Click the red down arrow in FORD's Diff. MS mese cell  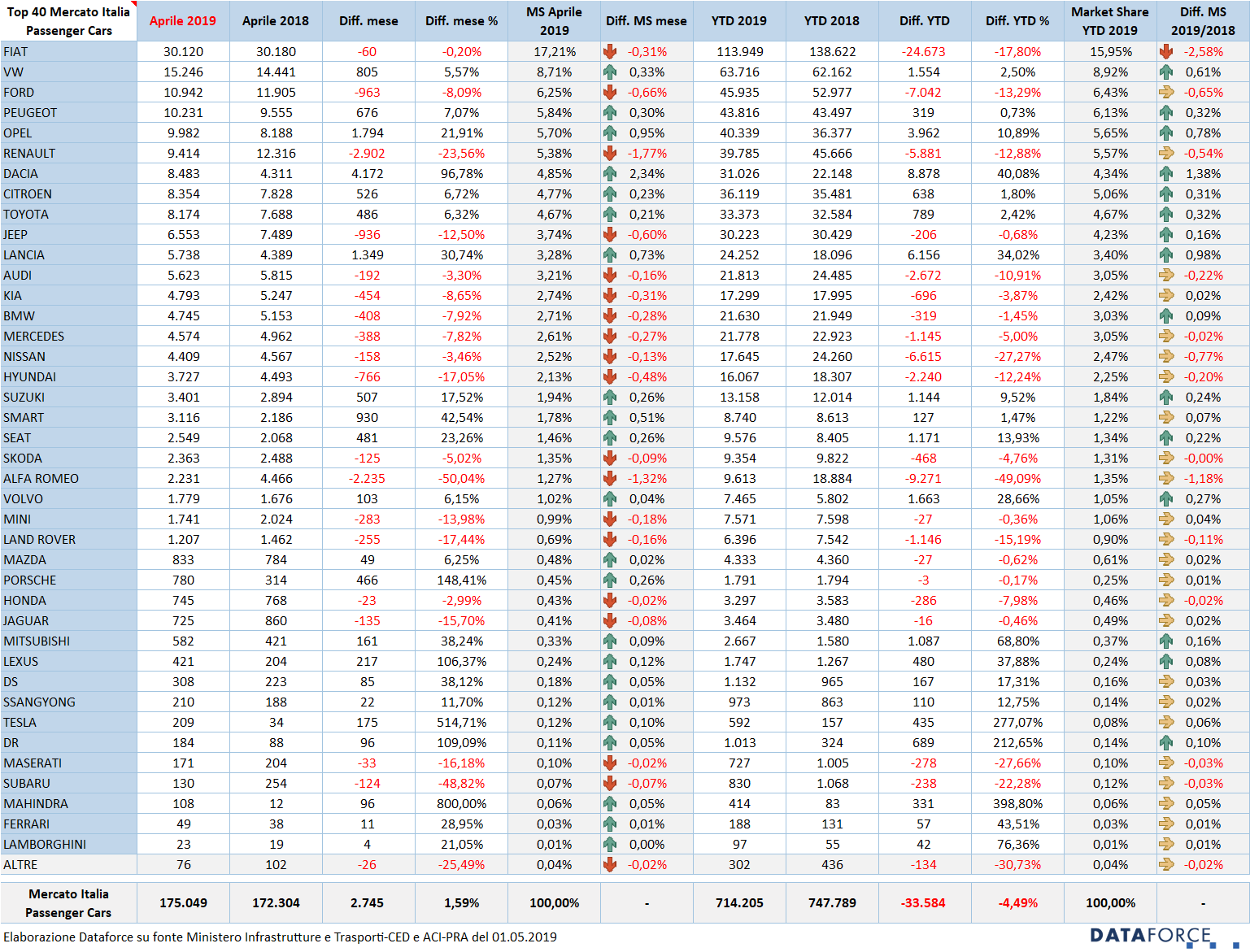(x=610, y=92)
